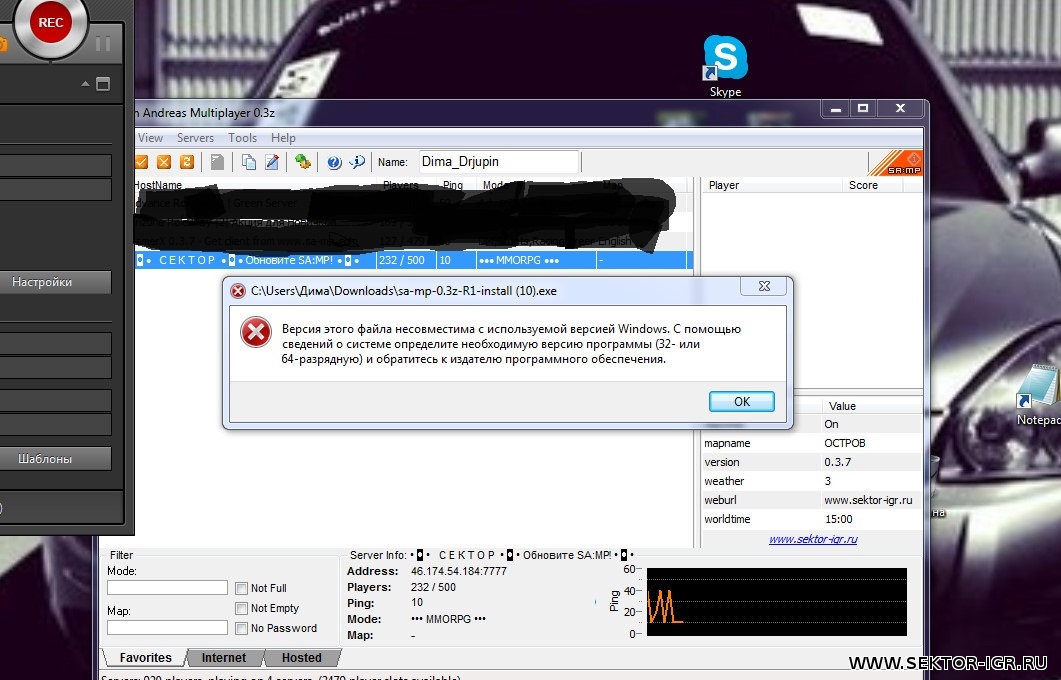Switch to the Internet tab
This screenshot has height=680, width=1061.
tap(224, 658)
